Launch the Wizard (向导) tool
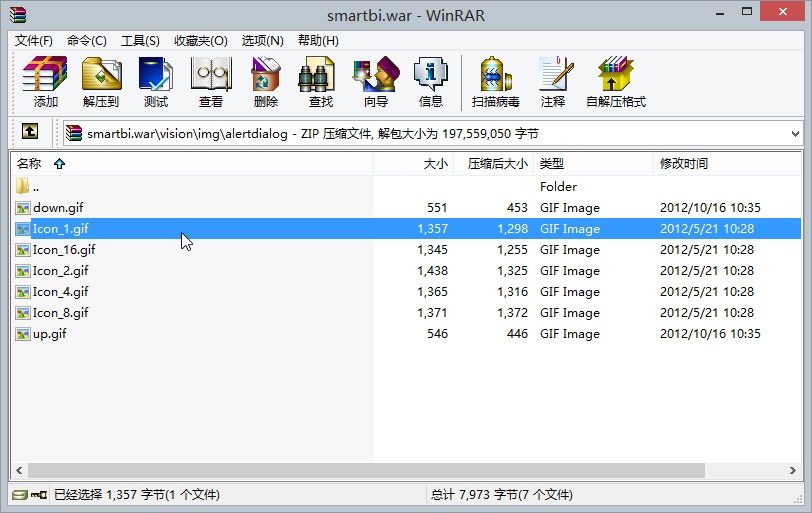 [376, 82]
